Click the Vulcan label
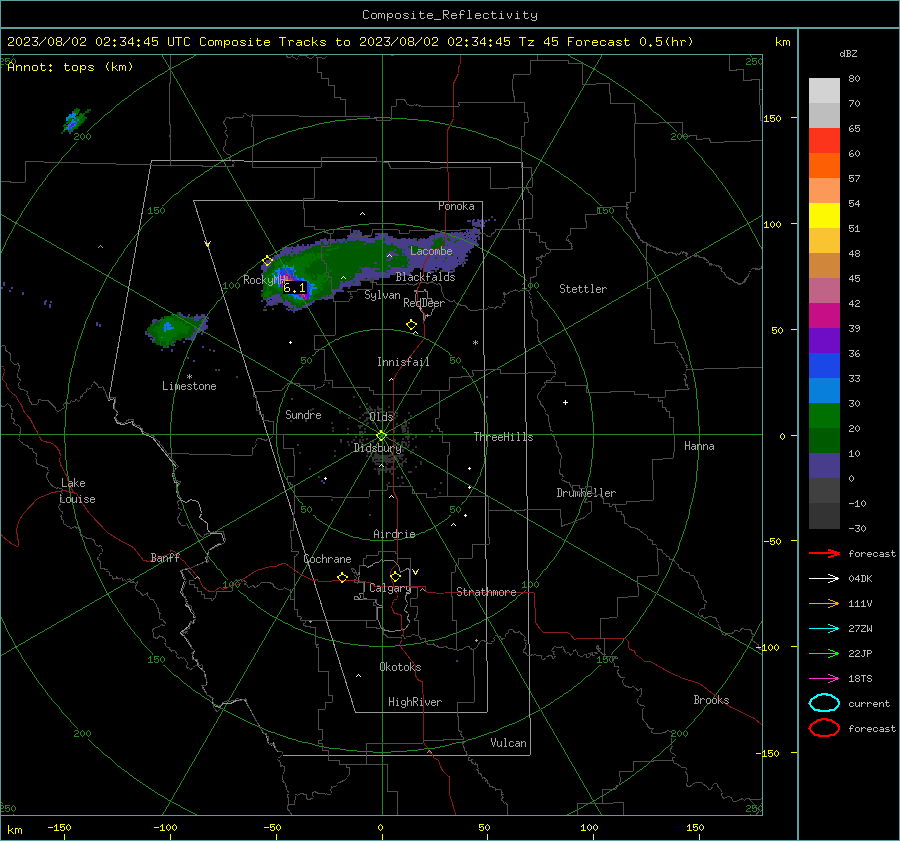The width and height of the screenshot is (900, 841). tap(508, 743)
